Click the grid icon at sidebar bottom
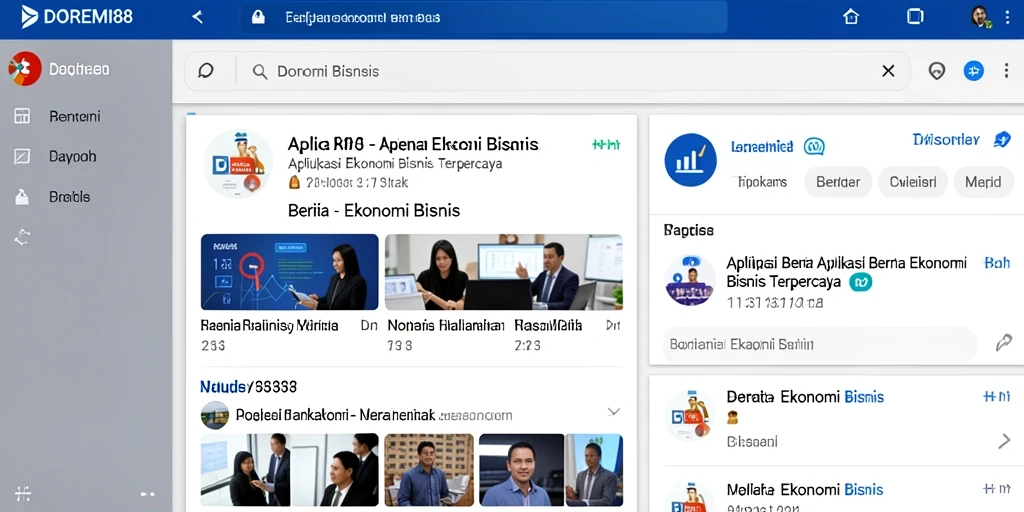Screen dimensions: 1024x512 click(23, 494)
